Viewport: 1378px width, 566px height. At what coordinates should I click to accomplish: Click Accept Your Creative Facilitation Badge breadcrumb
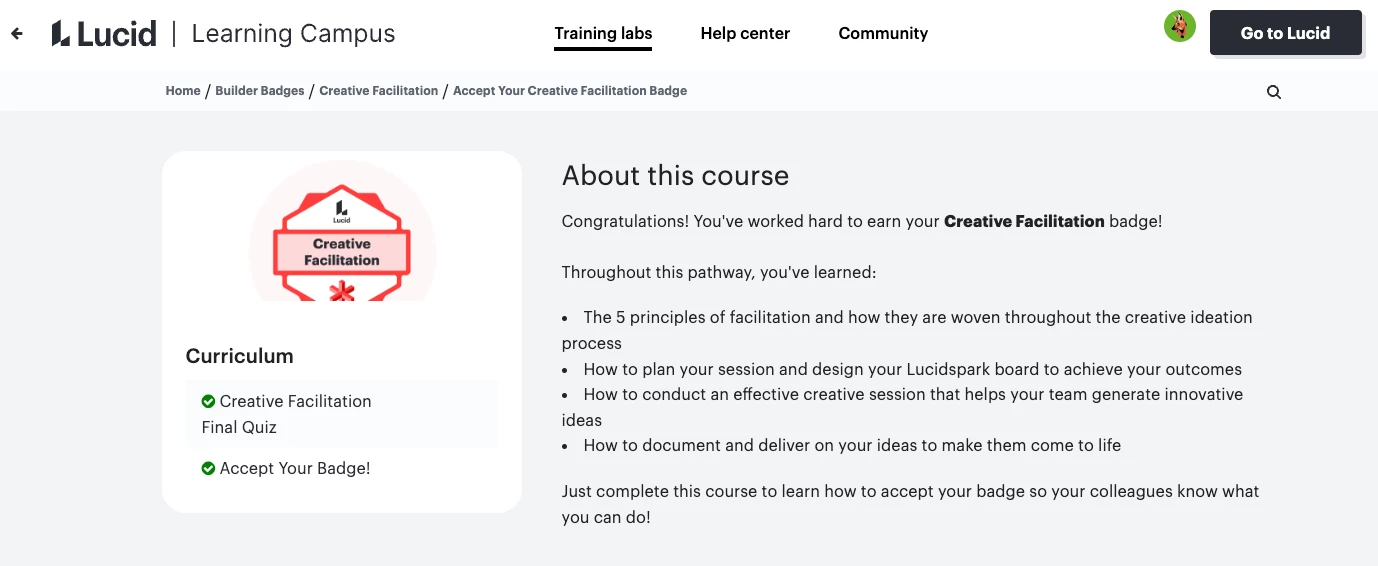[570, 90]
